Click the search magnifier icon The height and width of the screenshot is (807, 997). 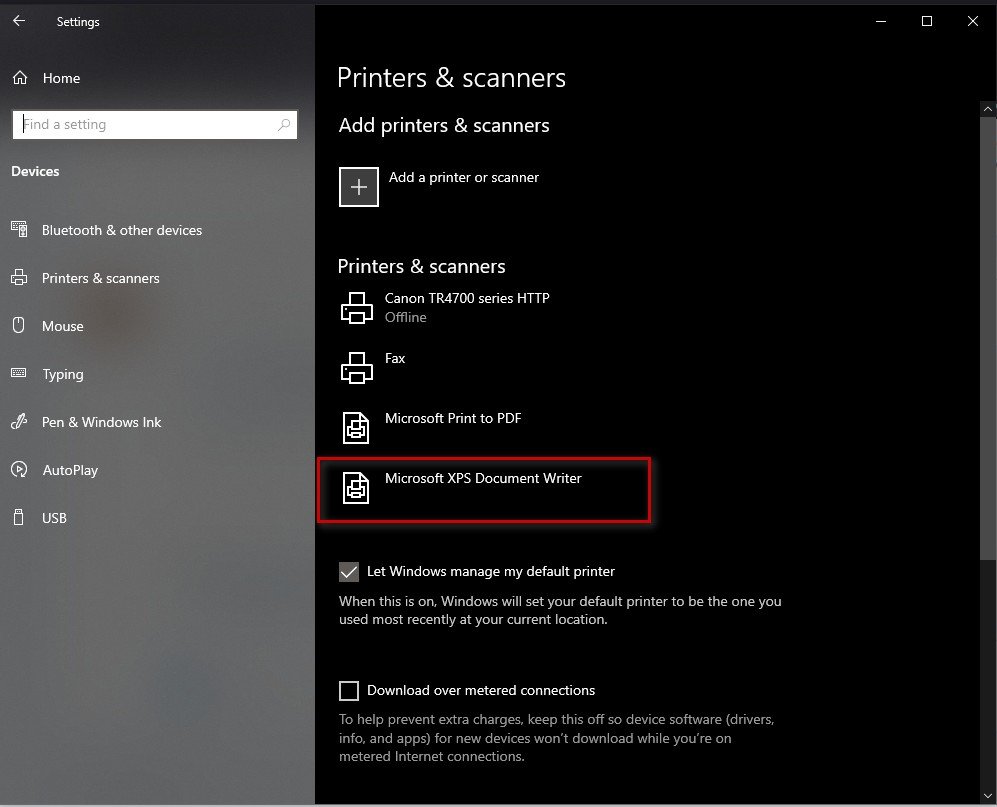pos(284,125)
